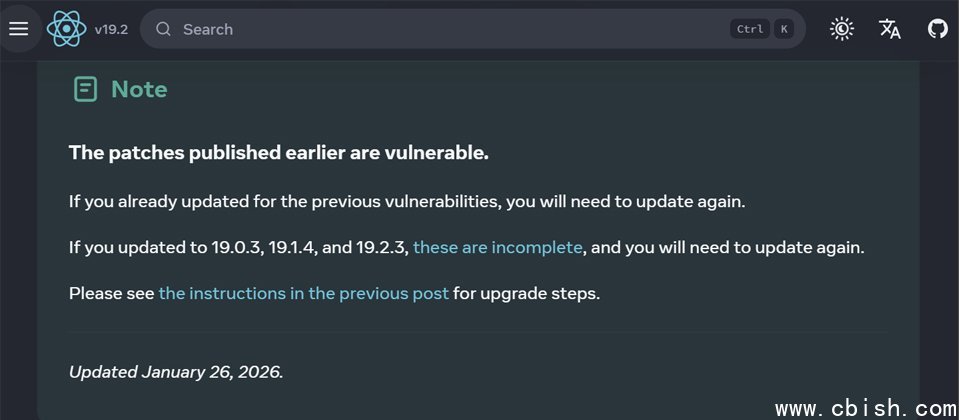
Task: Click the Ctrl keyboard shortcut badge
Action: [x=750, y=29]
